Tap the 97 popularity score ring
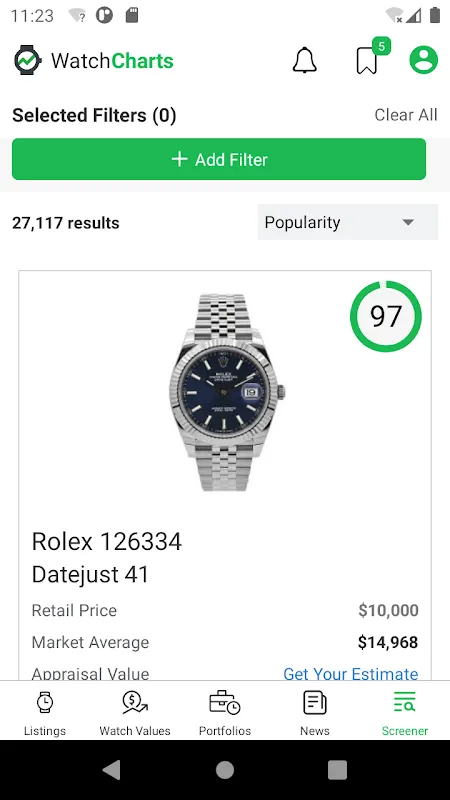The width and height of the screenshot is (450, 800). click(x=386, y=316)
